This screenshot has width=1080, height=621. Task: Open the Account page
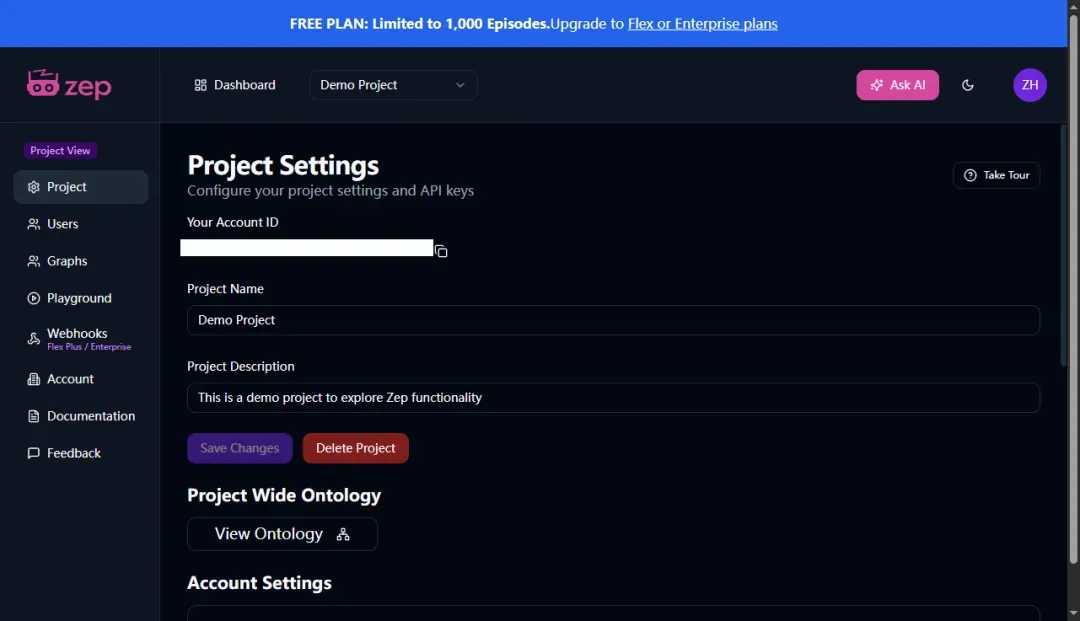tap(70, 379)
